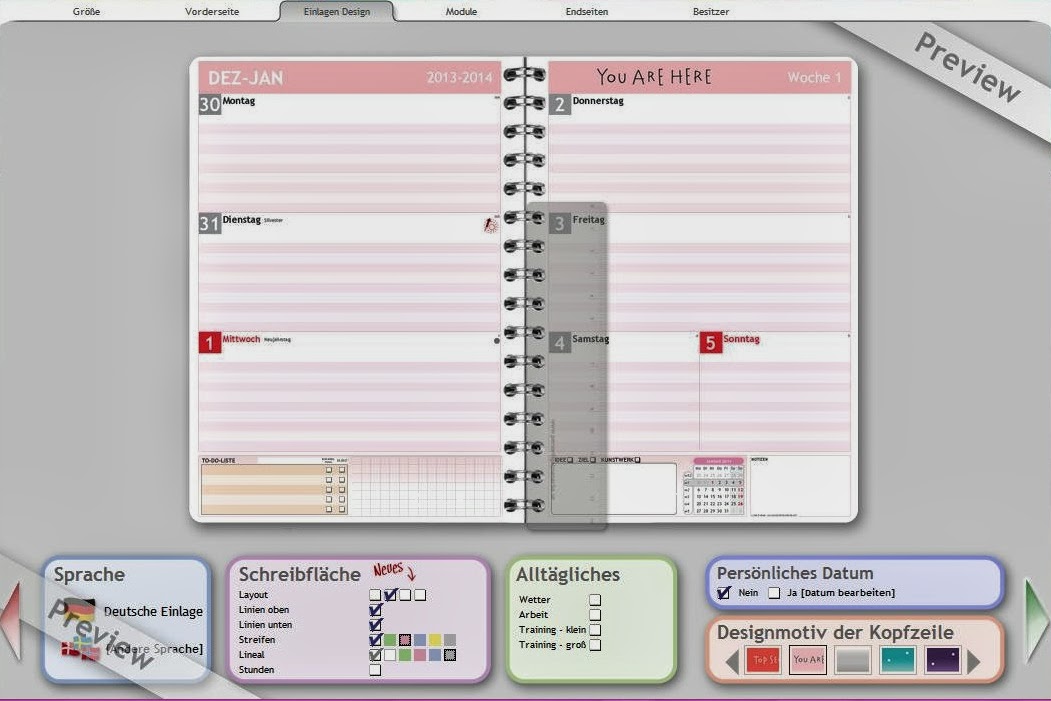Show more header motifs with gray right arrow
The image size is (1051, 701).
coord(974,661)
